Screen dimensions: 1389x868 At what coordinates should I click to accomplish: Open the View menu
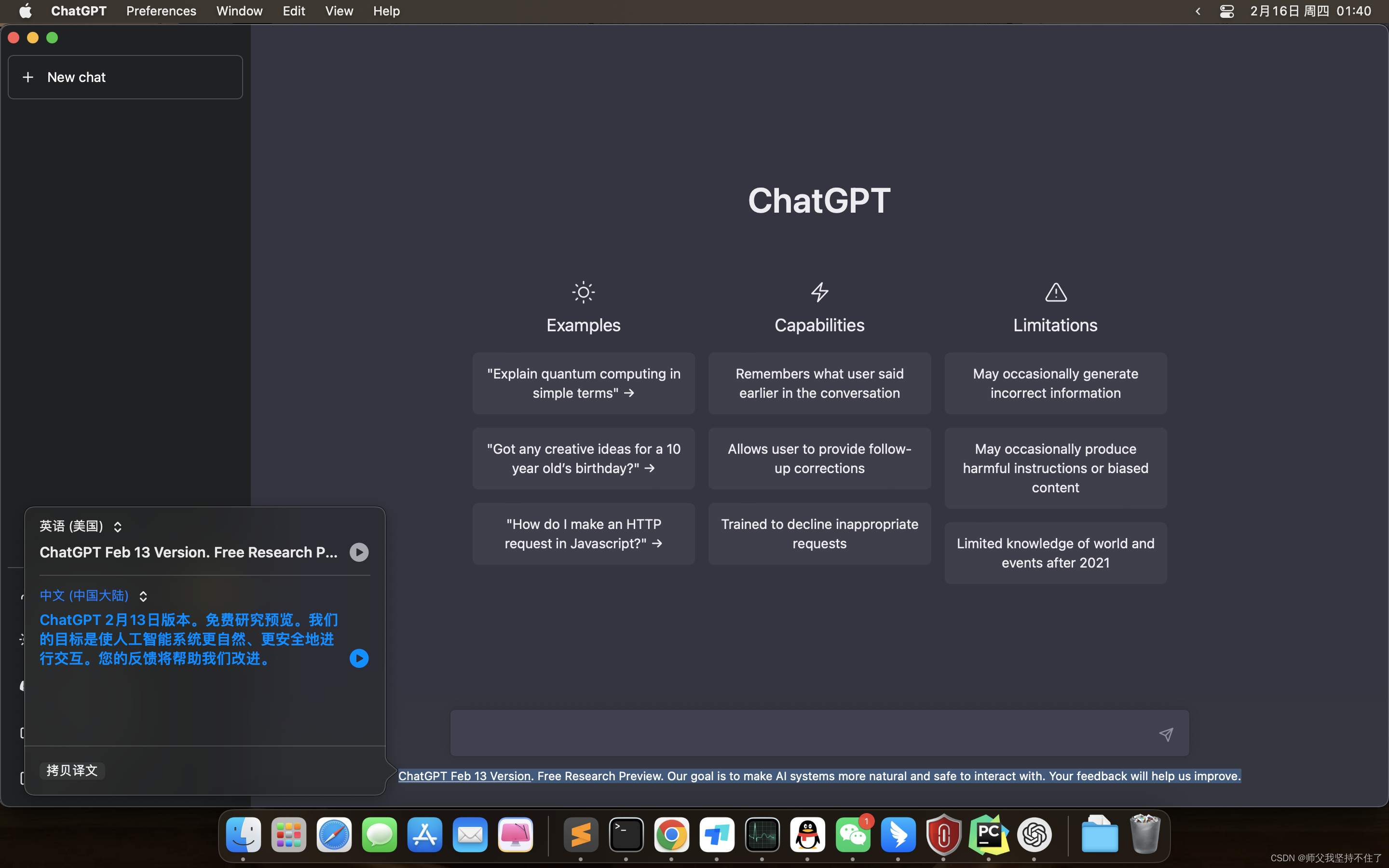pyautogui.click(x=339, y=11)
